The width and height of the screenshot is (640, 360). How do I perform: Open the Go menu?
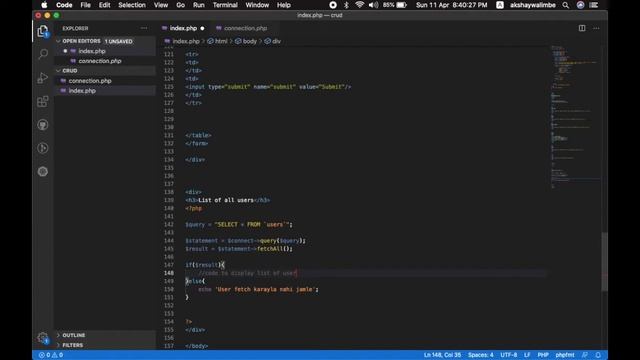point(180,5)
